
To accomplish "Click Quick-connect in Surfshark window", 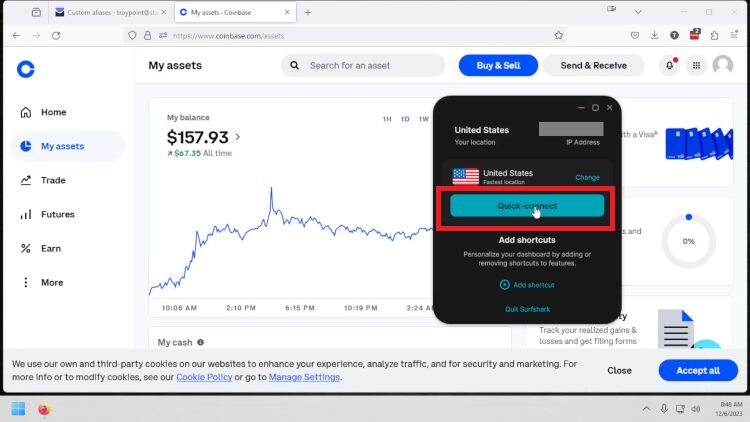I will (x=527, y=206).
